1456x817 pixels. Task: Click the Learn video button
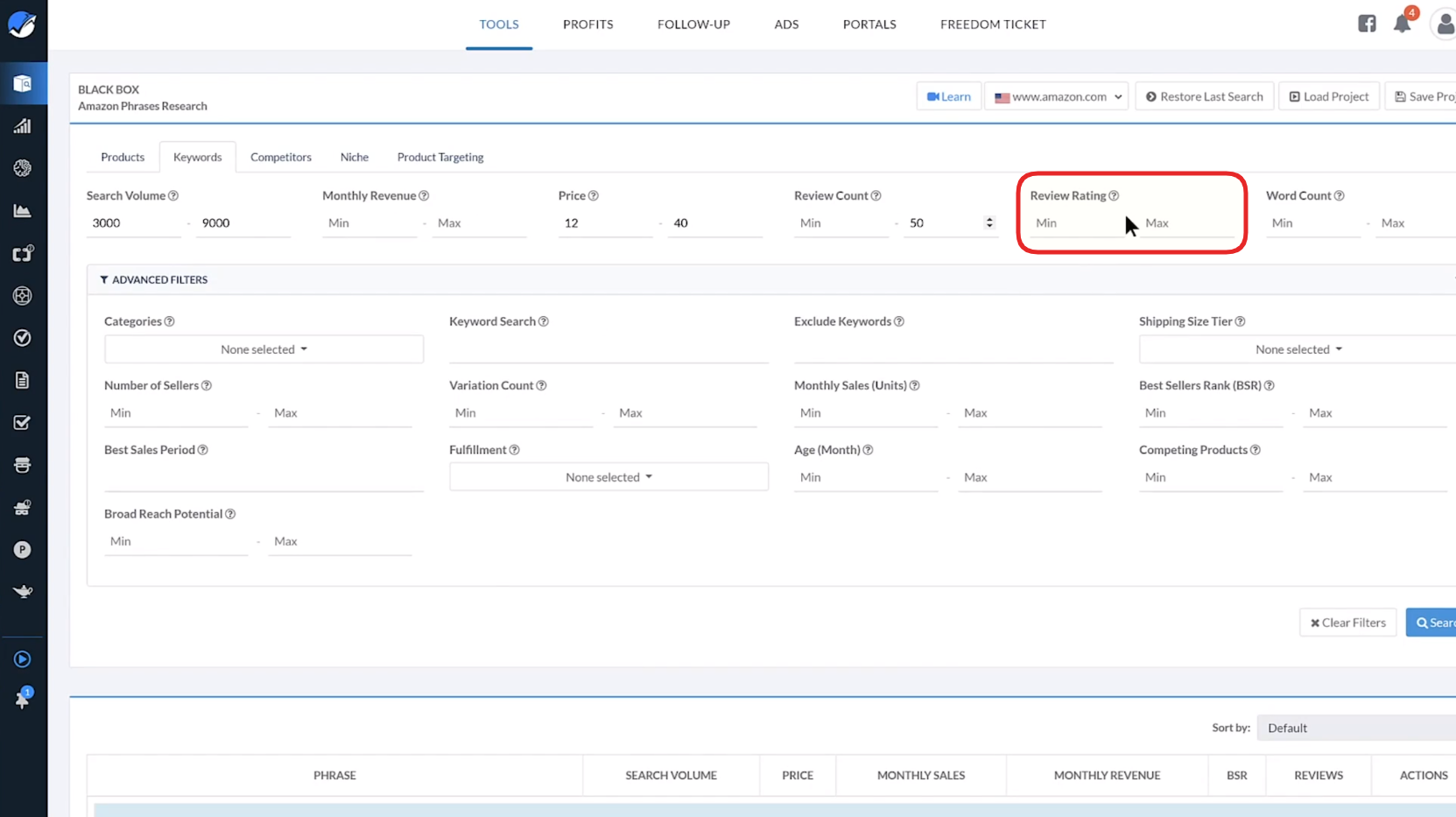click(949, 96)
